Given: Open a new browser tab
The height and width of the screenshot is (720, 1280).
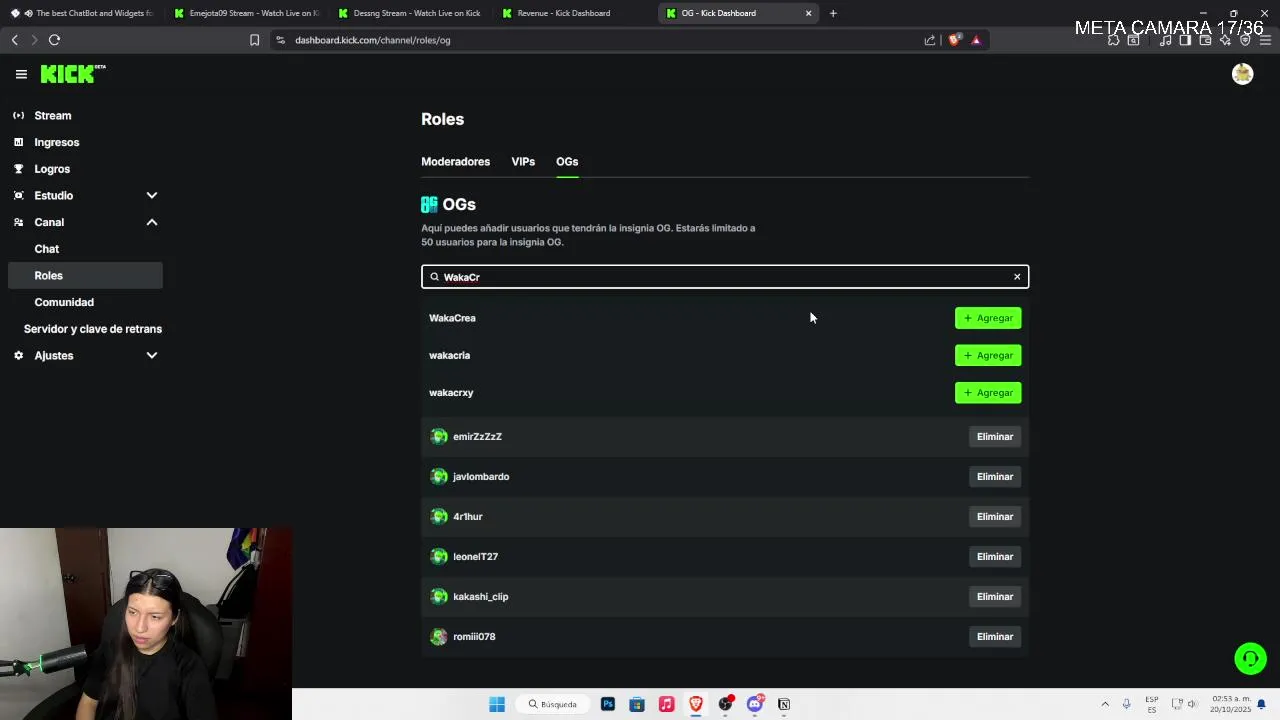Looking at the screenshot, I should point(833,13).
